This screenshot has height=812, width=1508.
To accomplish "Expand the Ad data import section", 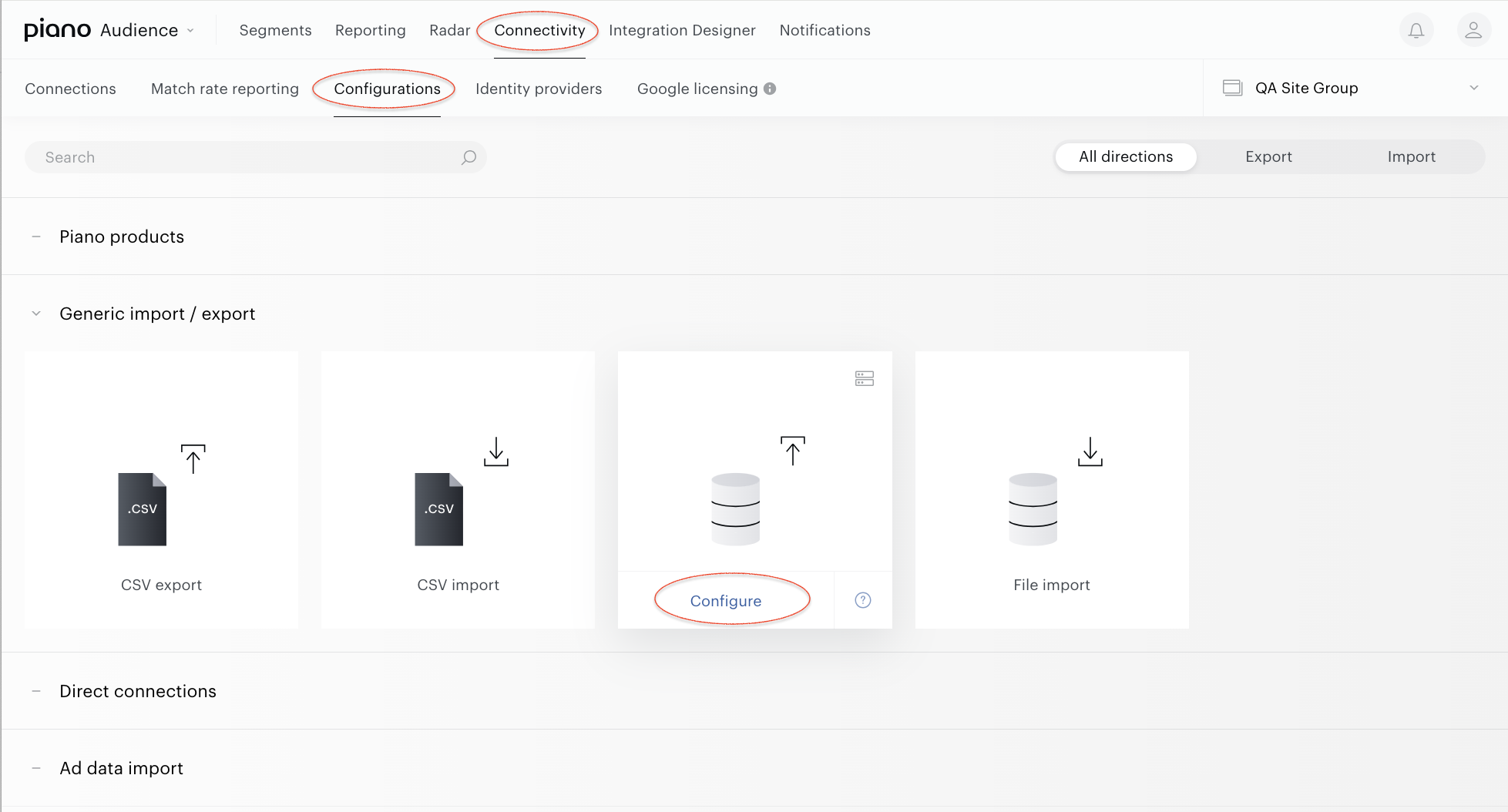I will [36, 768].
